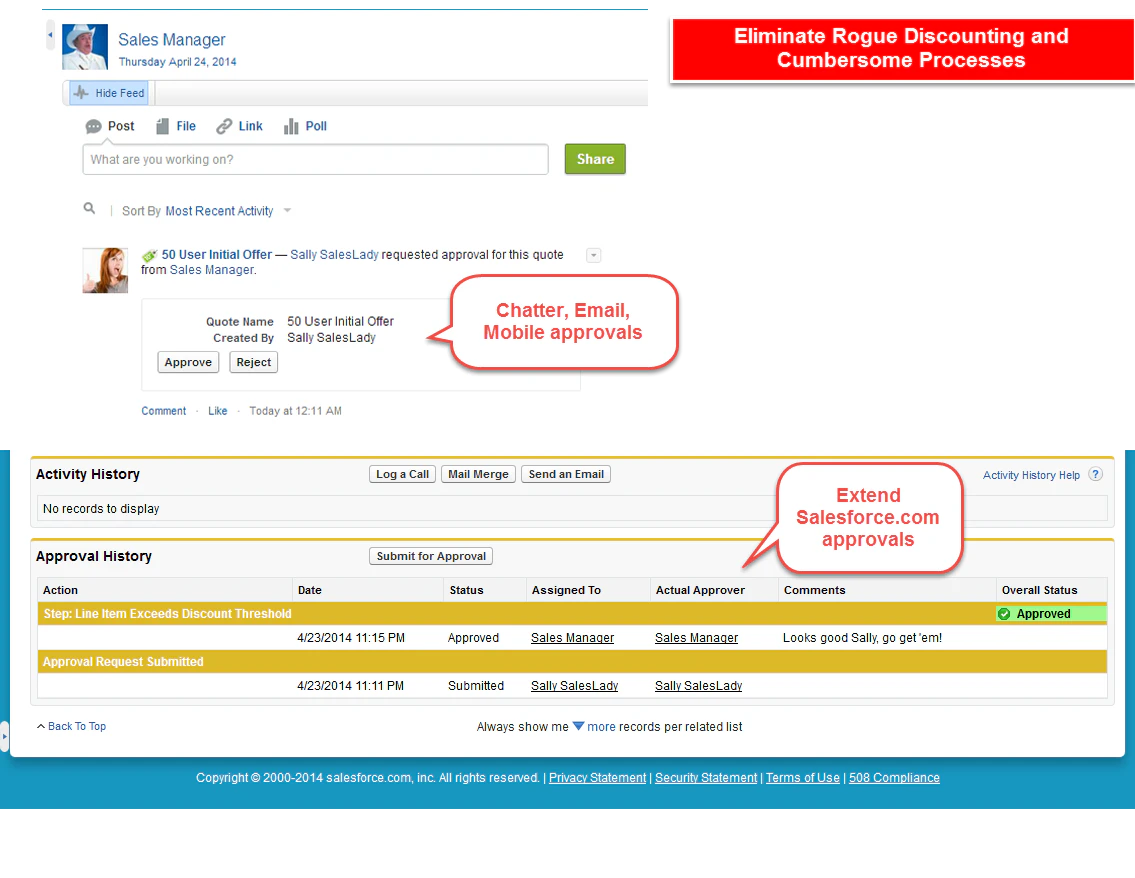Image resolution: width=1135 pixels, height=878 pixels.
Task: Click the quote tag icon beside 50 User Initial Offer
Action: coord(149,256)
